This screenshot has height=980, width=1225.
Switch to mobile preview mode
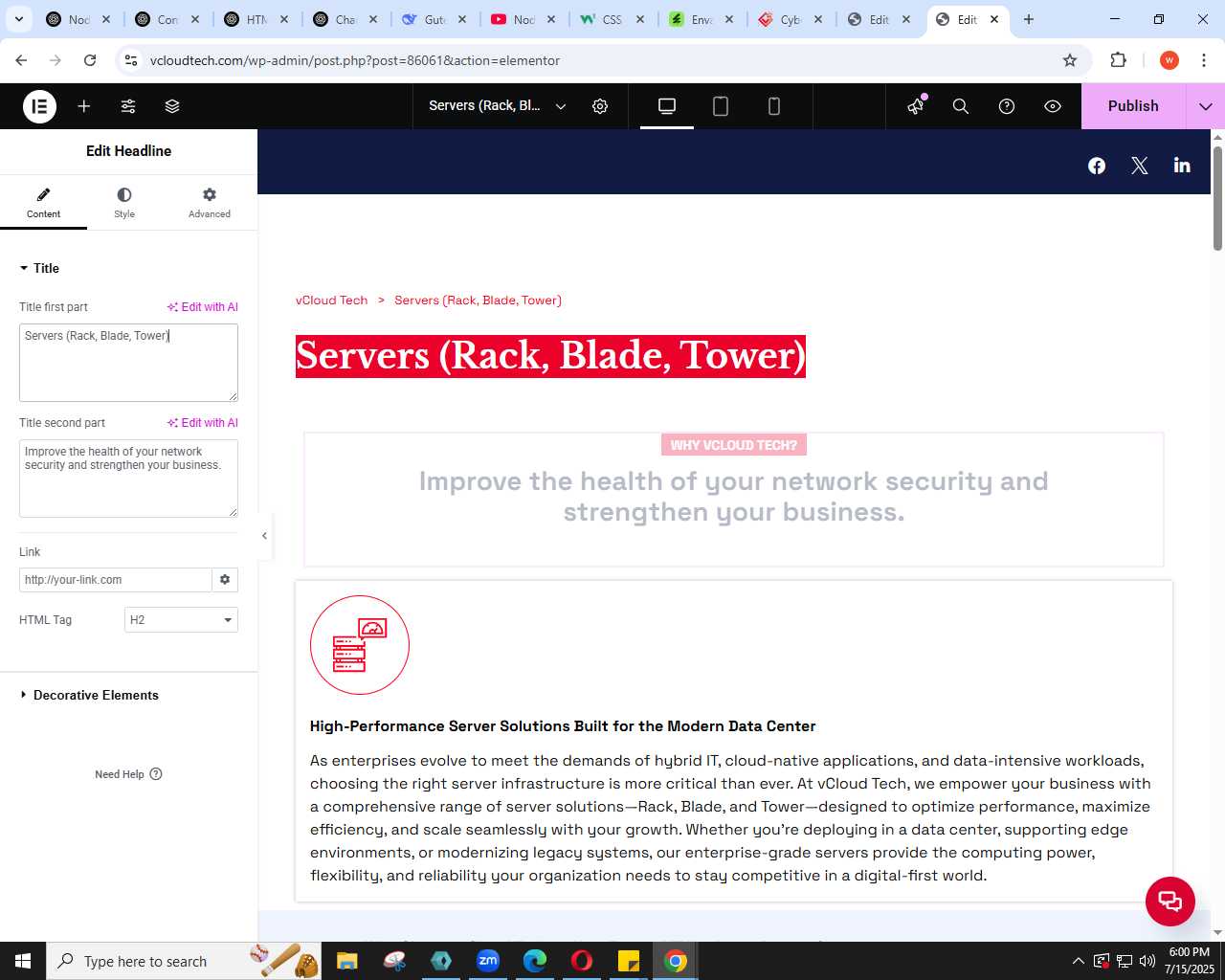click(774, 106)
